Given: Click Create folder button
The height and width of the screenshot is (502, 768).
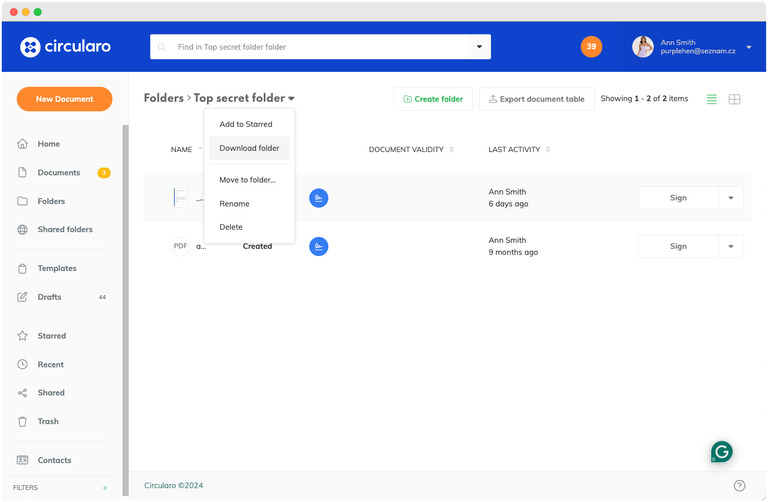Looking at the screenshot, I should pos(433,99).
